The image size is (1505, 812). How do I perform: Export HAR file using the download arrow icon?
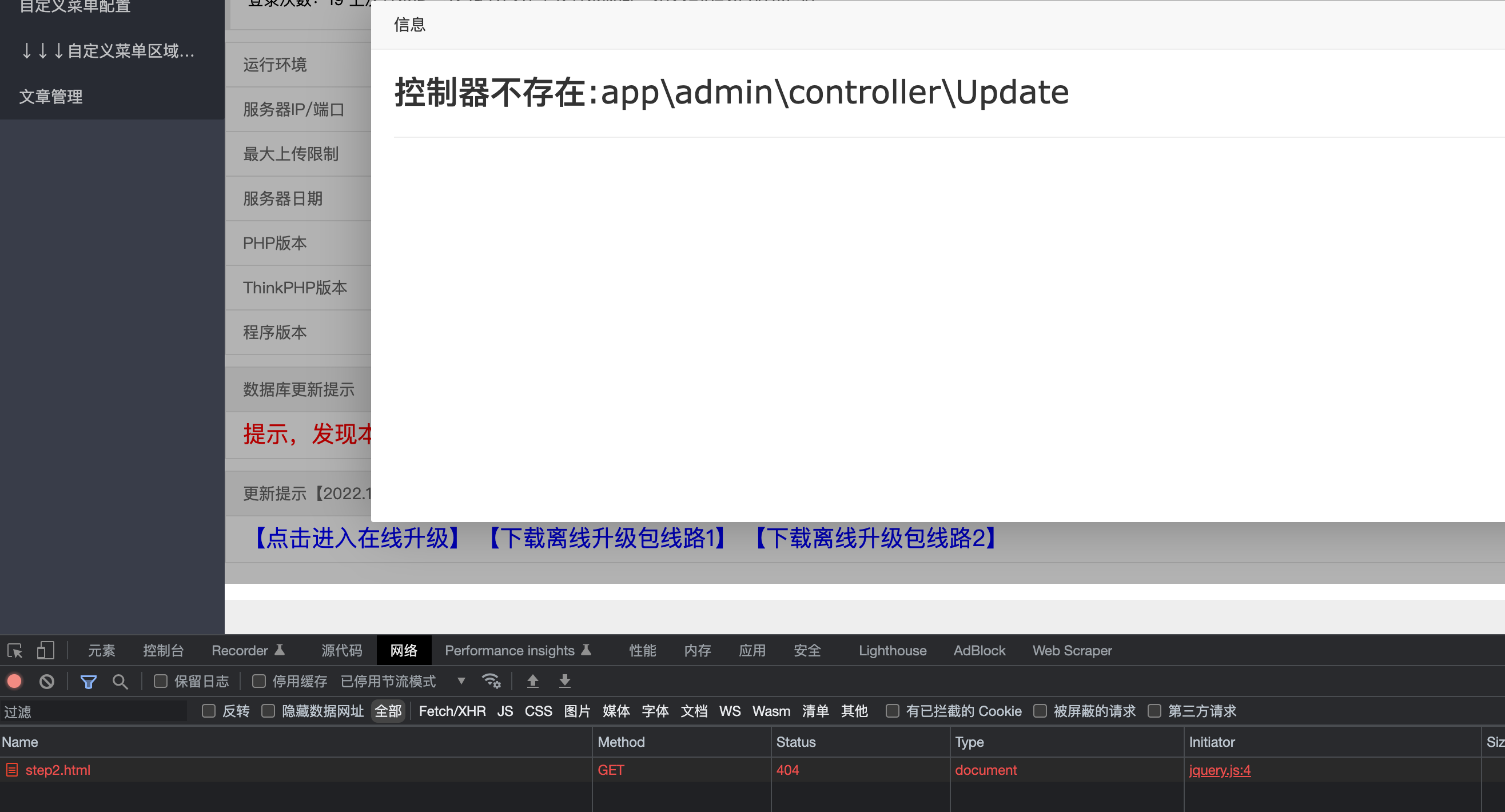click(564, 681)
